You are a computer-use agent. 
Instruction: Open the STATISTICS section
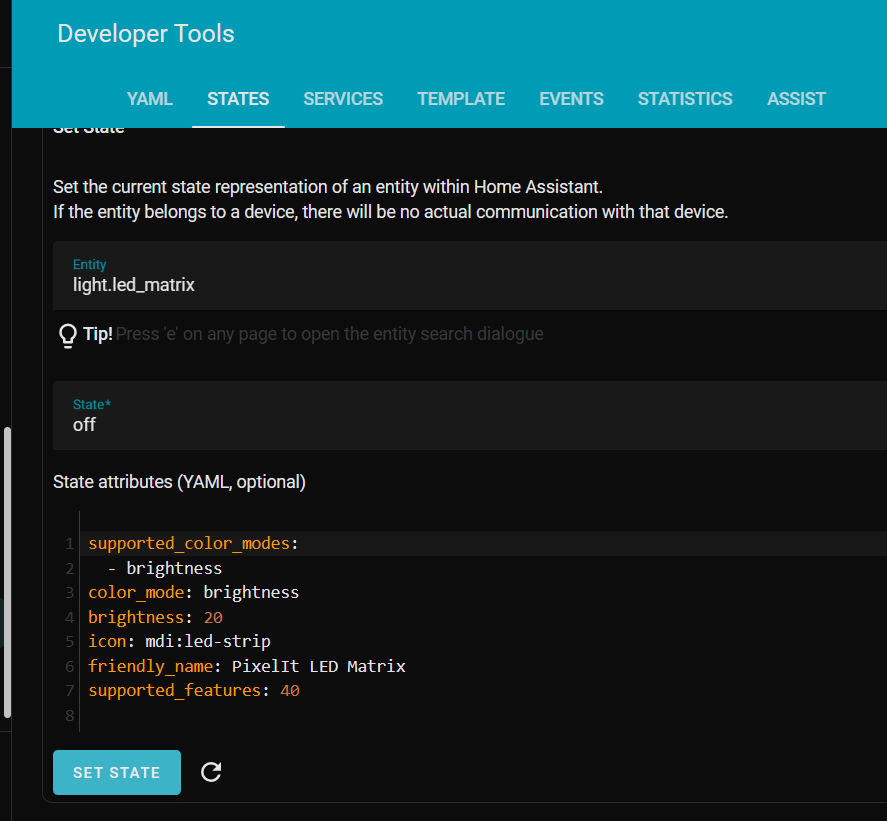(x=685, y=99)
